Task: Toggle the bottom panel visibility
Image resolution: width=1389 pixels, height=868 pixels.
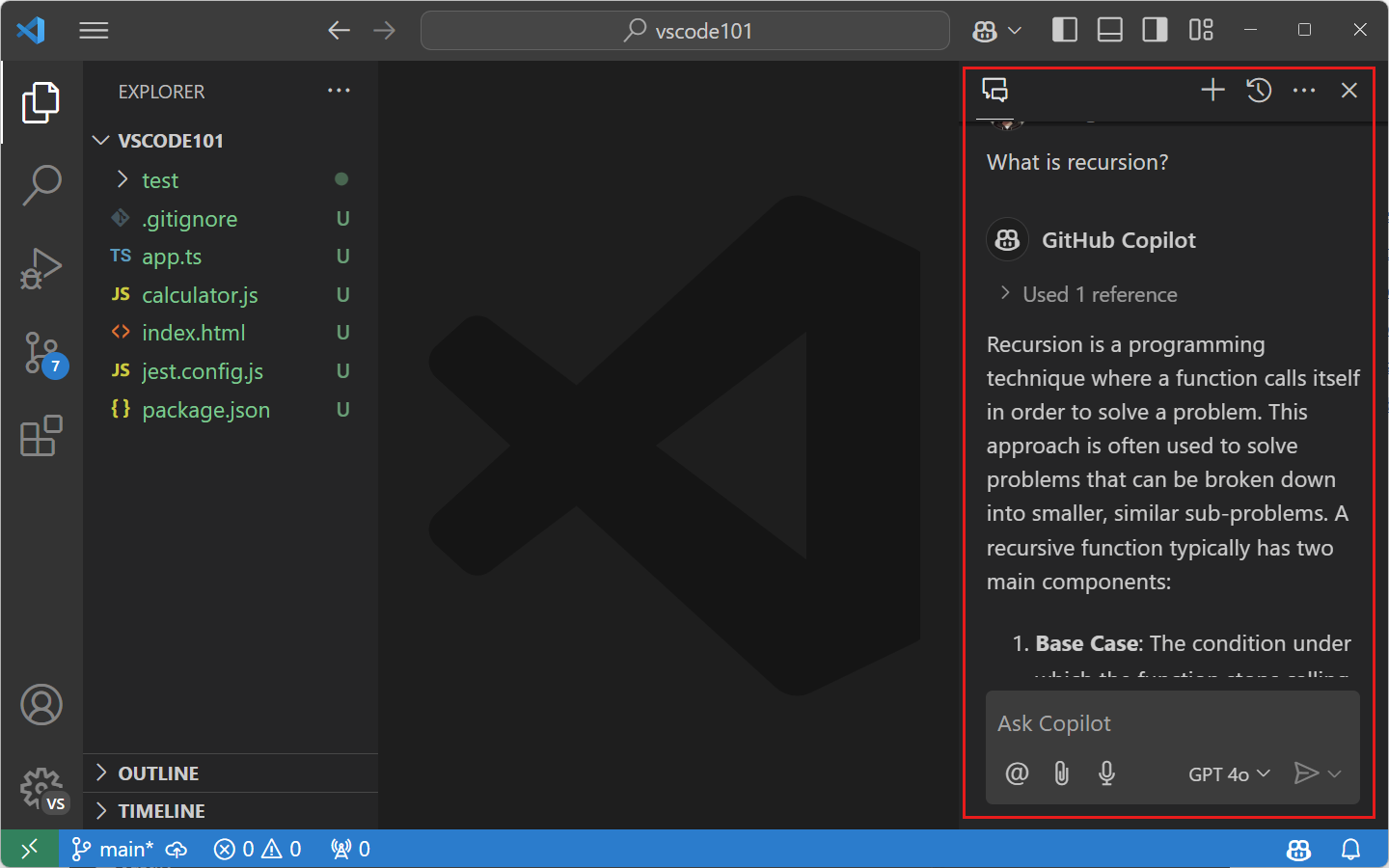Action: click(1109, 30)
